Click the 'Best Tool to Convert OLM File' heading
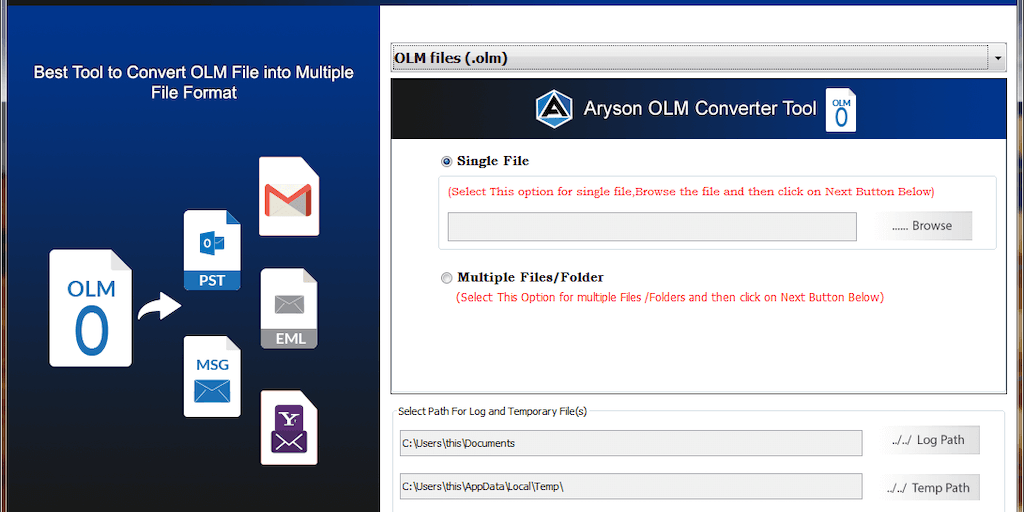Viewport: 1024px width, 512px height. tap(193, 82)
